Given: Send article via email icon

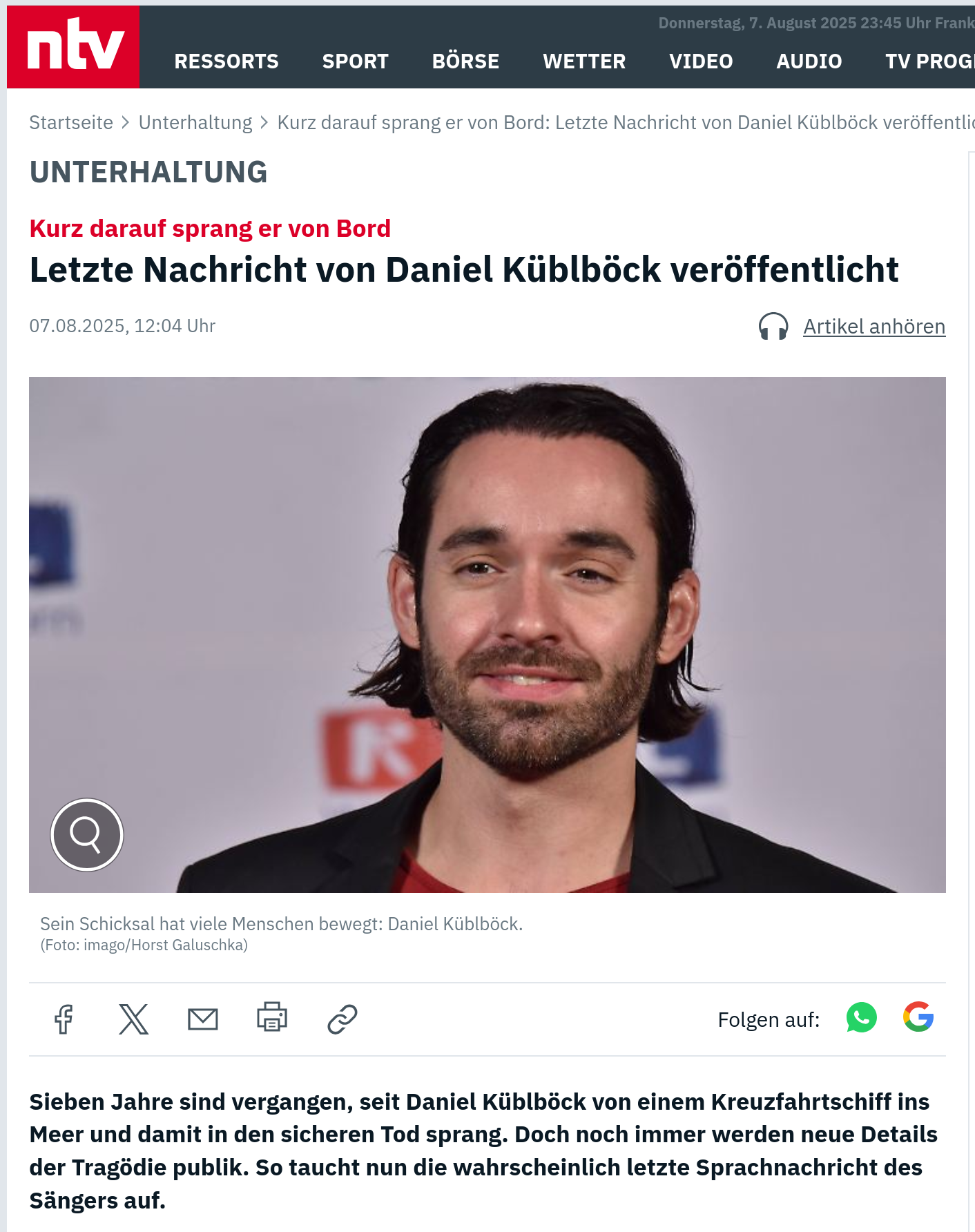Looking at the screenshot, I should click(x=203, y=1019).
